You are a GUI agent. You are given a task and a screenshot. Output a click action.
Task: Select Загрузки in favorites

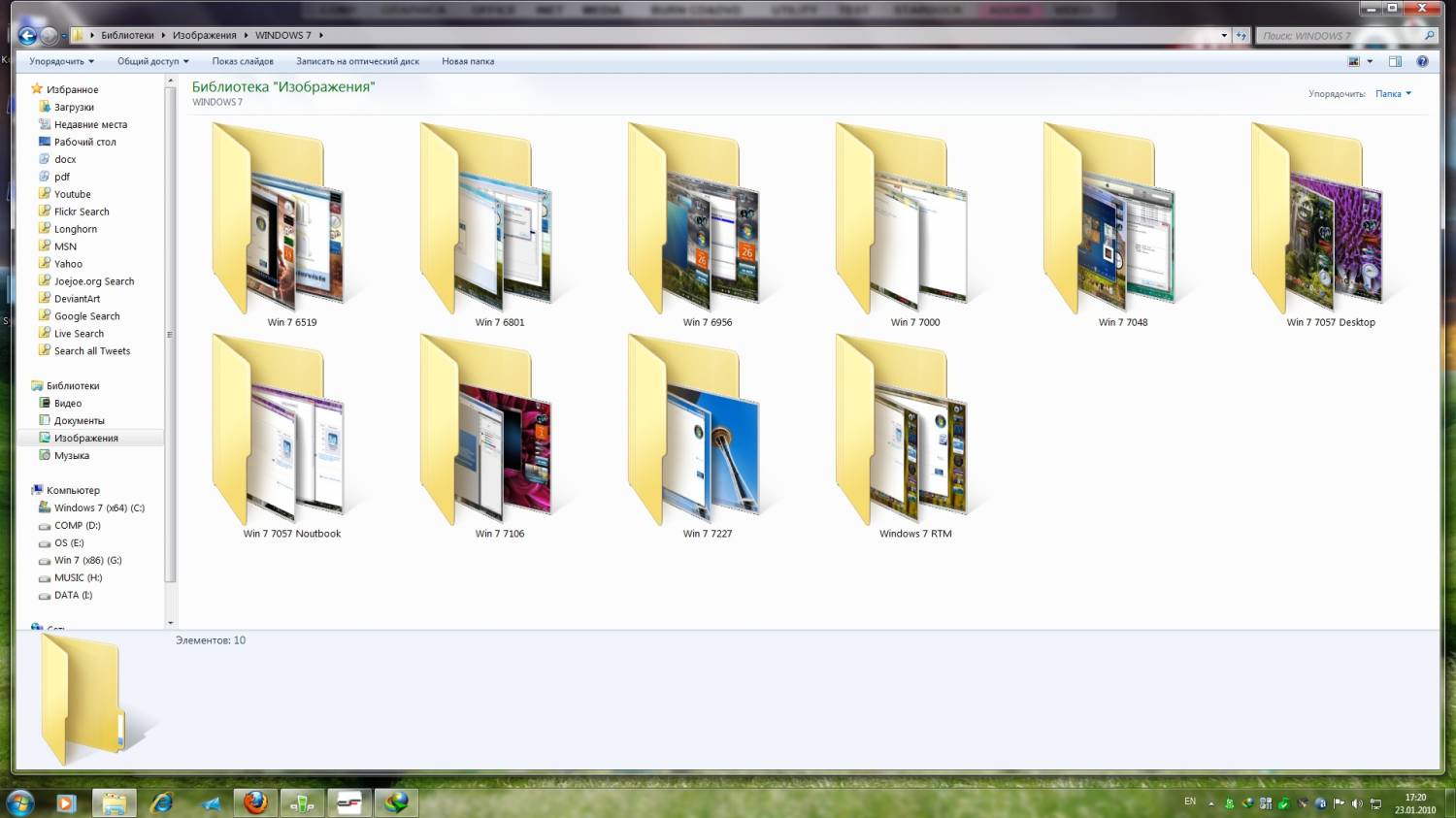pyautogui.click(x=74, y=107)
